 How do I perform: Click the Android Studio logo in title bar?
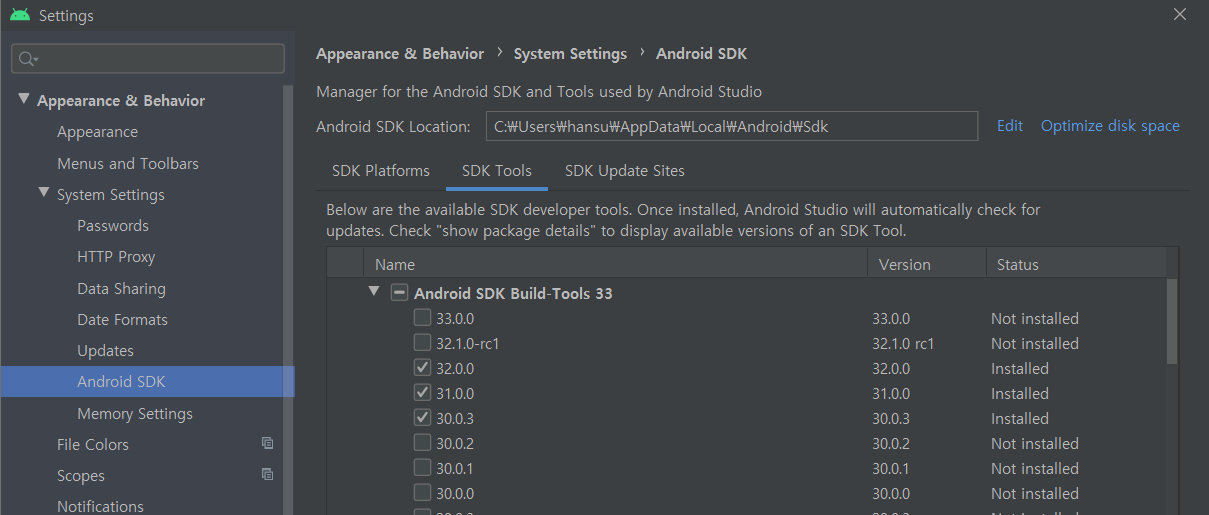20,15
